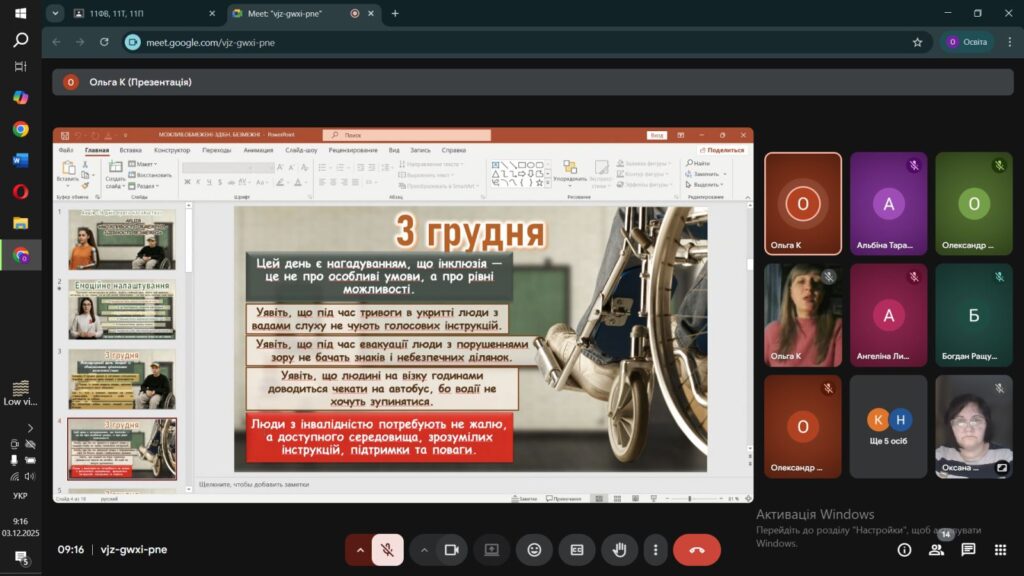Open Microsoft Word from the taskbar

pyautogui.click(x=20, y=160)
